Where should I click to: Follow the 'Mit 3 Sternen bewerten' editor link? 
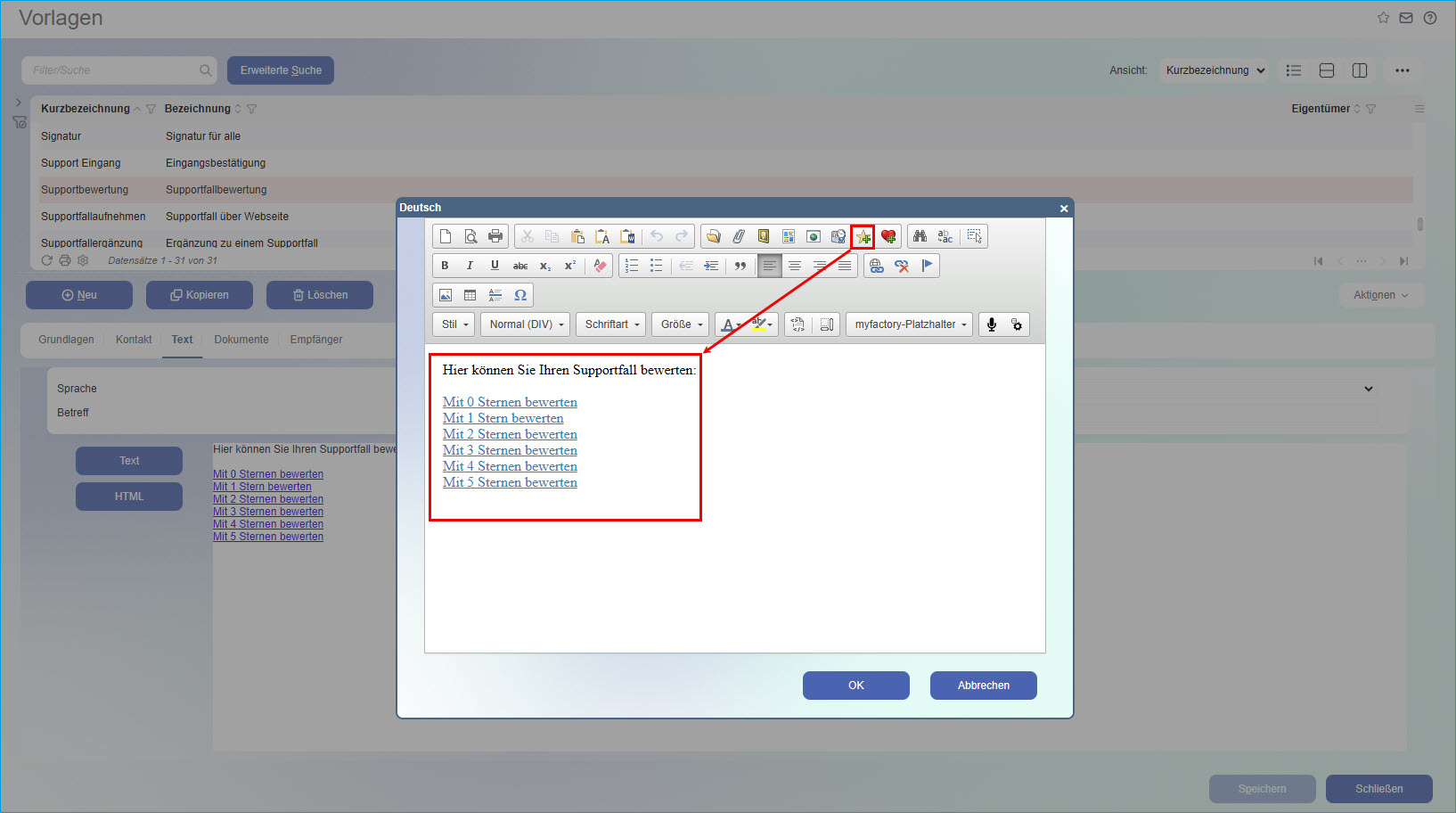coord(510,450)
